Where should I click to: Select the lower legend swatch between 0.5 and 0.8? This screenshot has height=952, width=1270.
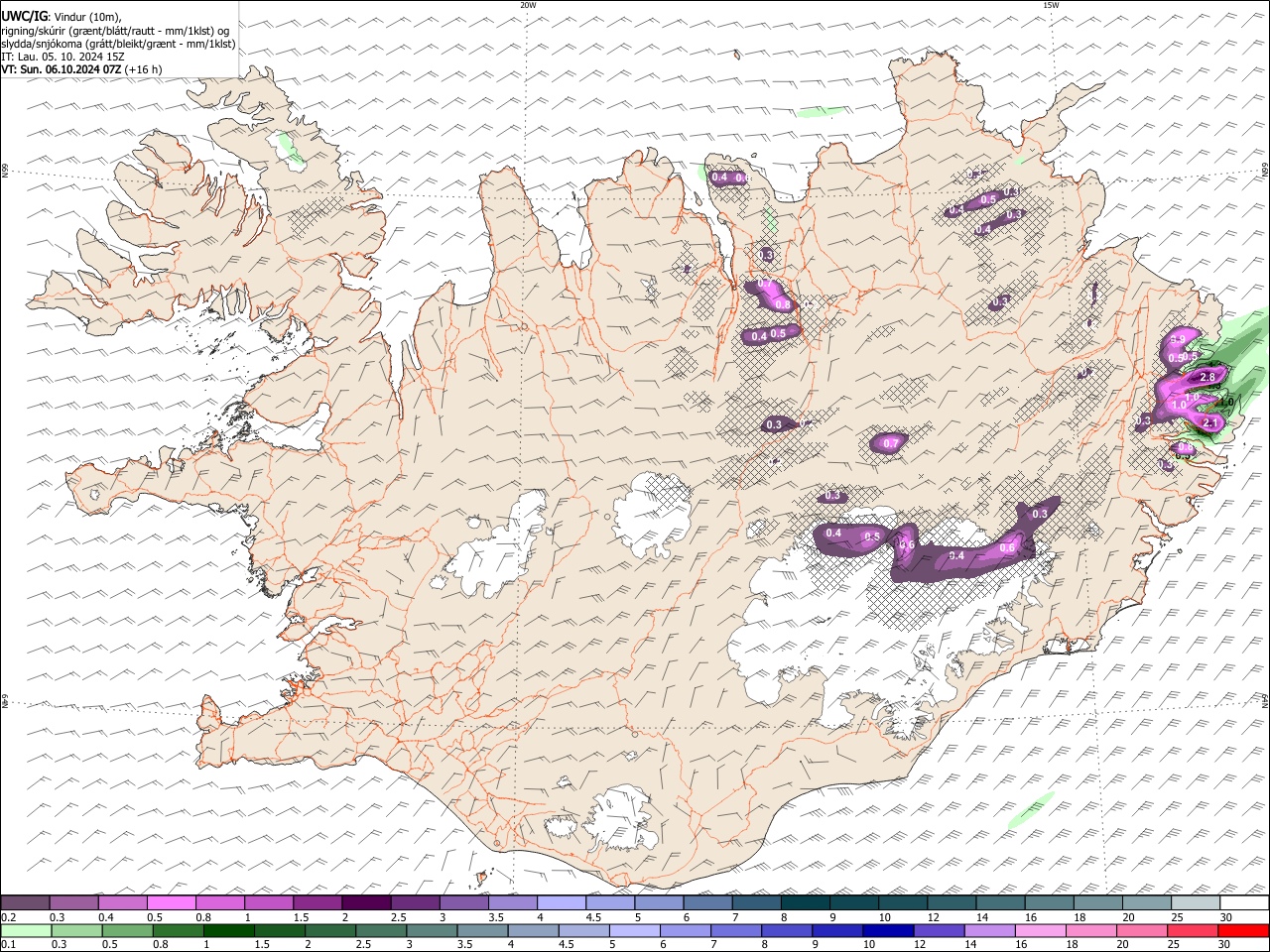tap(127, 931)
